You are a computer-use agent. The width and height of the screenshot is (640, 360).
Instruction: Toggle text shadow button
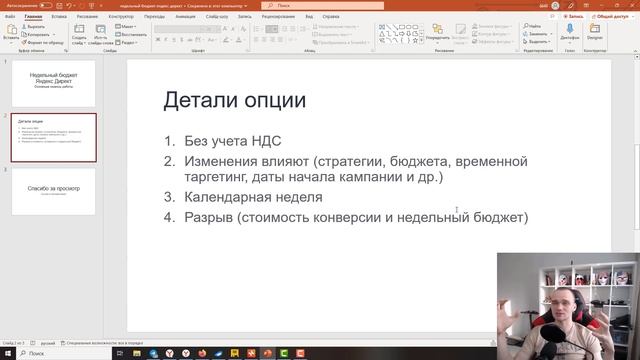(x=182, y=40)
